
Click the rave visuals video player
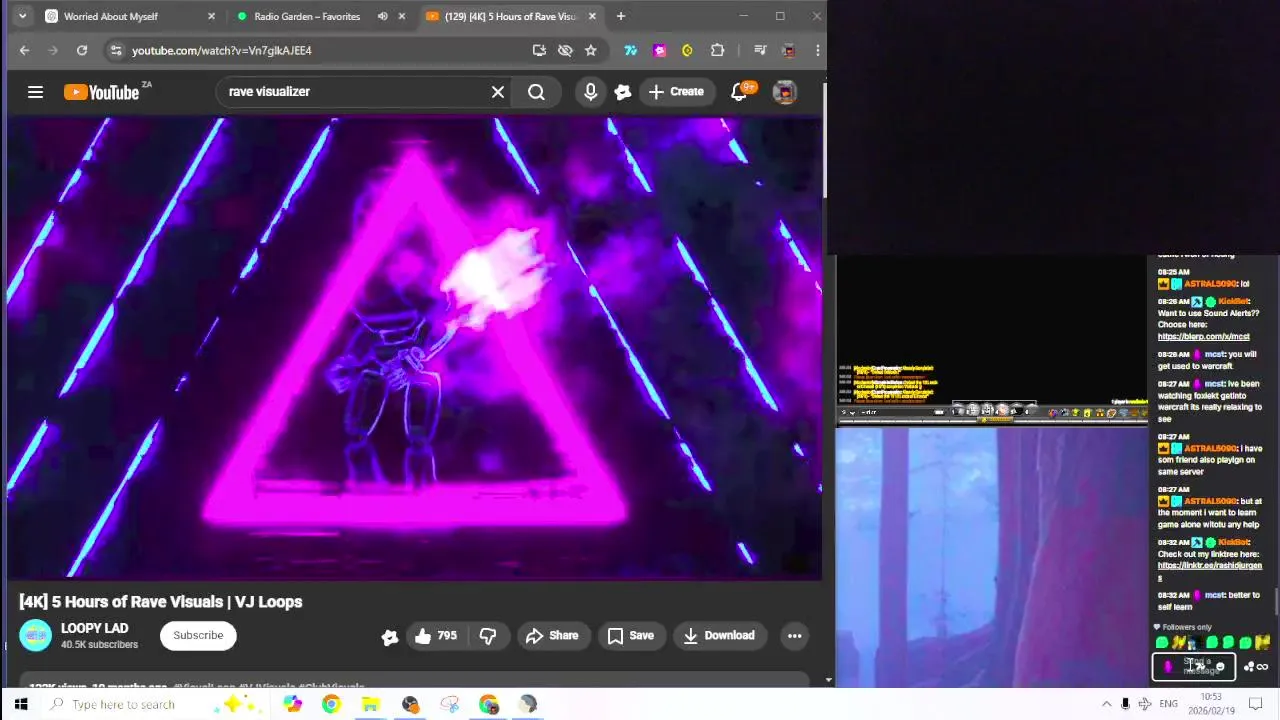point(414,348)
